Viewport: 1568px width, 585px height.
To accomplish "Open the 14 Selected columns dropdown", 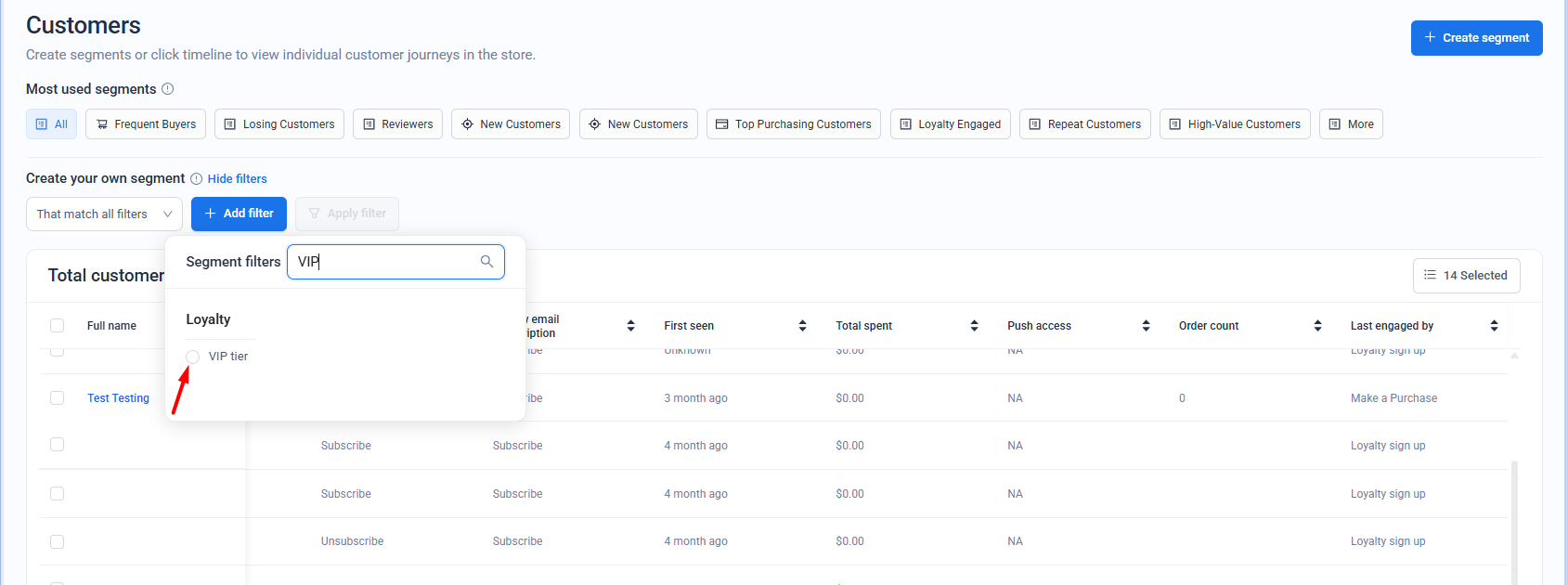I will (1466, 276).
